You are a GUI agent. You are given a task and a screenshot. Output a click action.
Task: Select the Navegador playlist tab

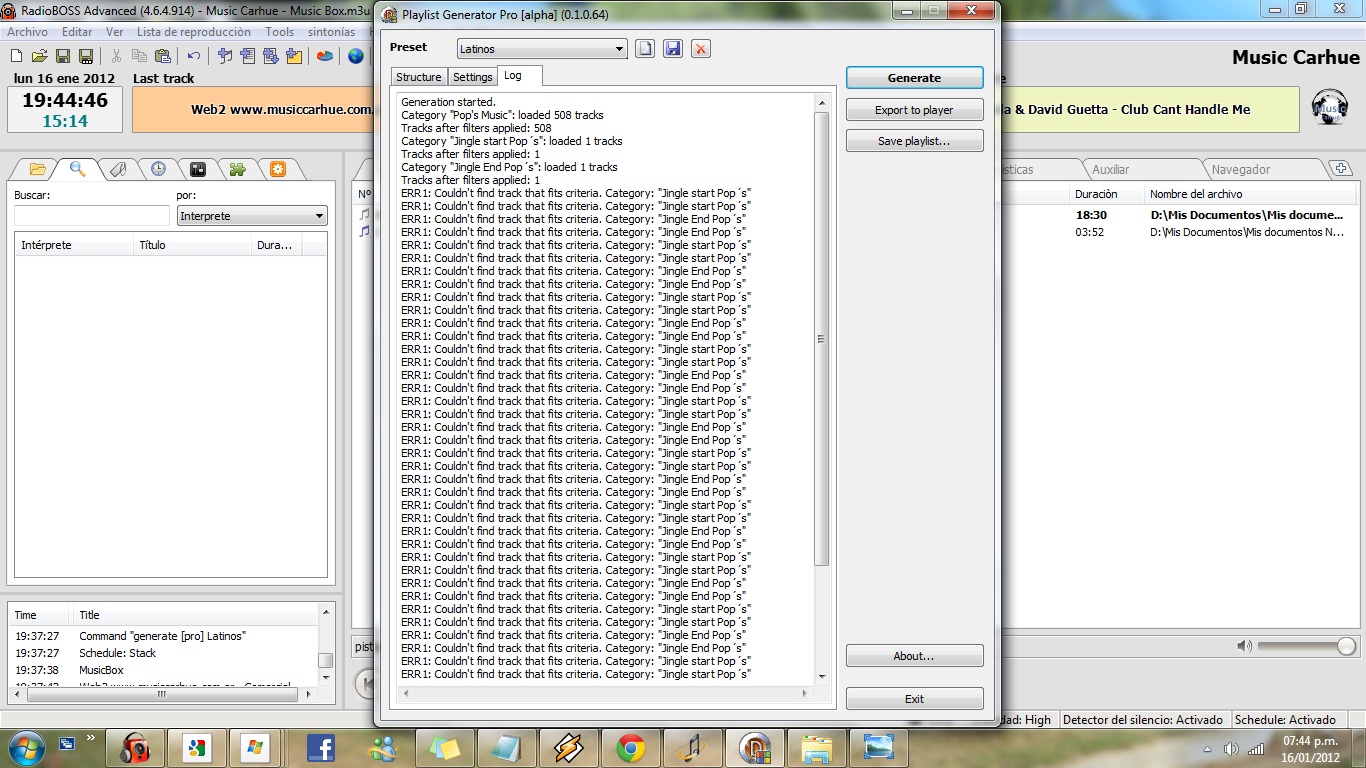click(1261, 170)
